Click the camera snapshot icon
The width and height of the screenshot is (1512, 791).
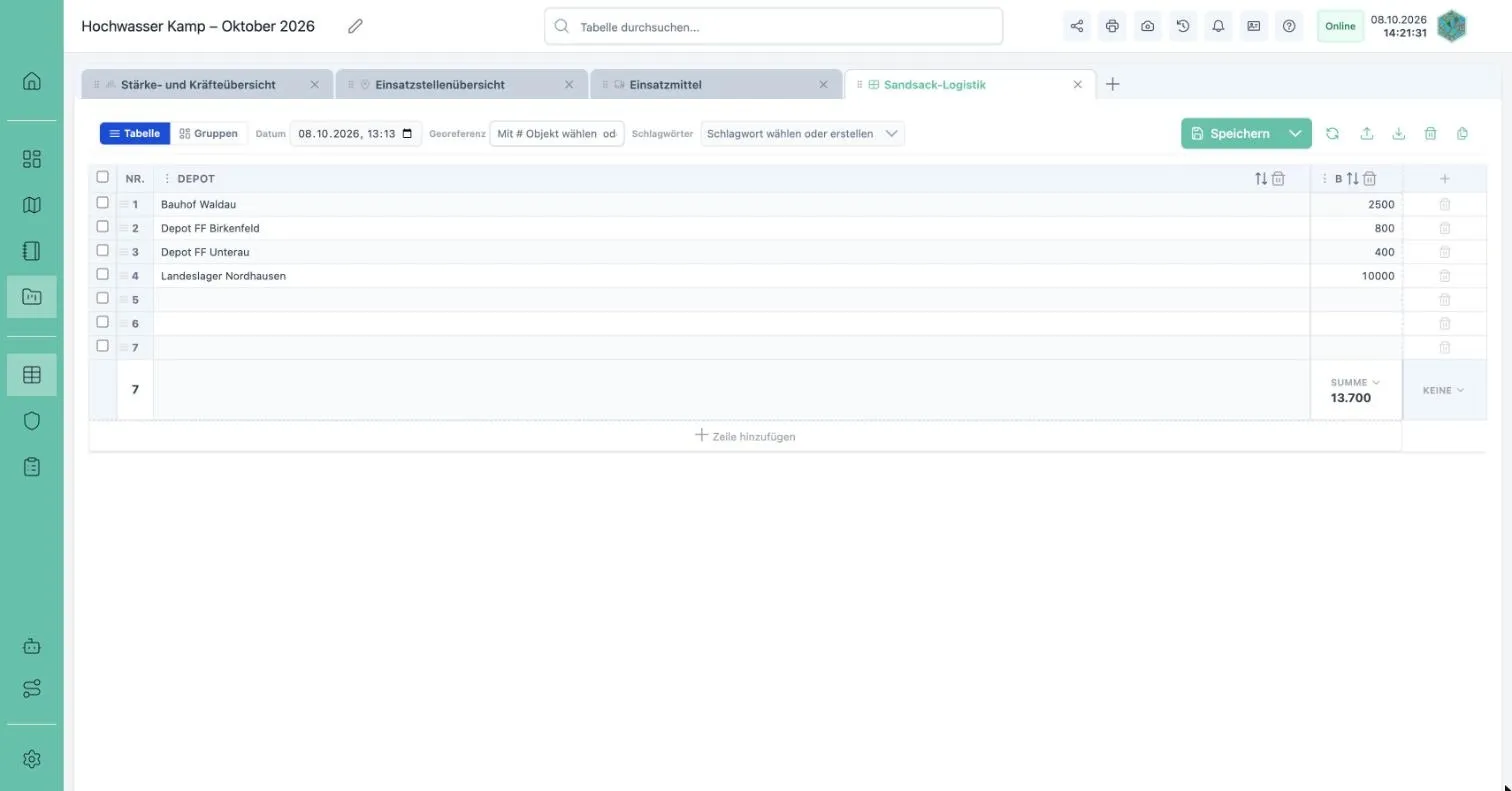click(x=1148, y=27)
